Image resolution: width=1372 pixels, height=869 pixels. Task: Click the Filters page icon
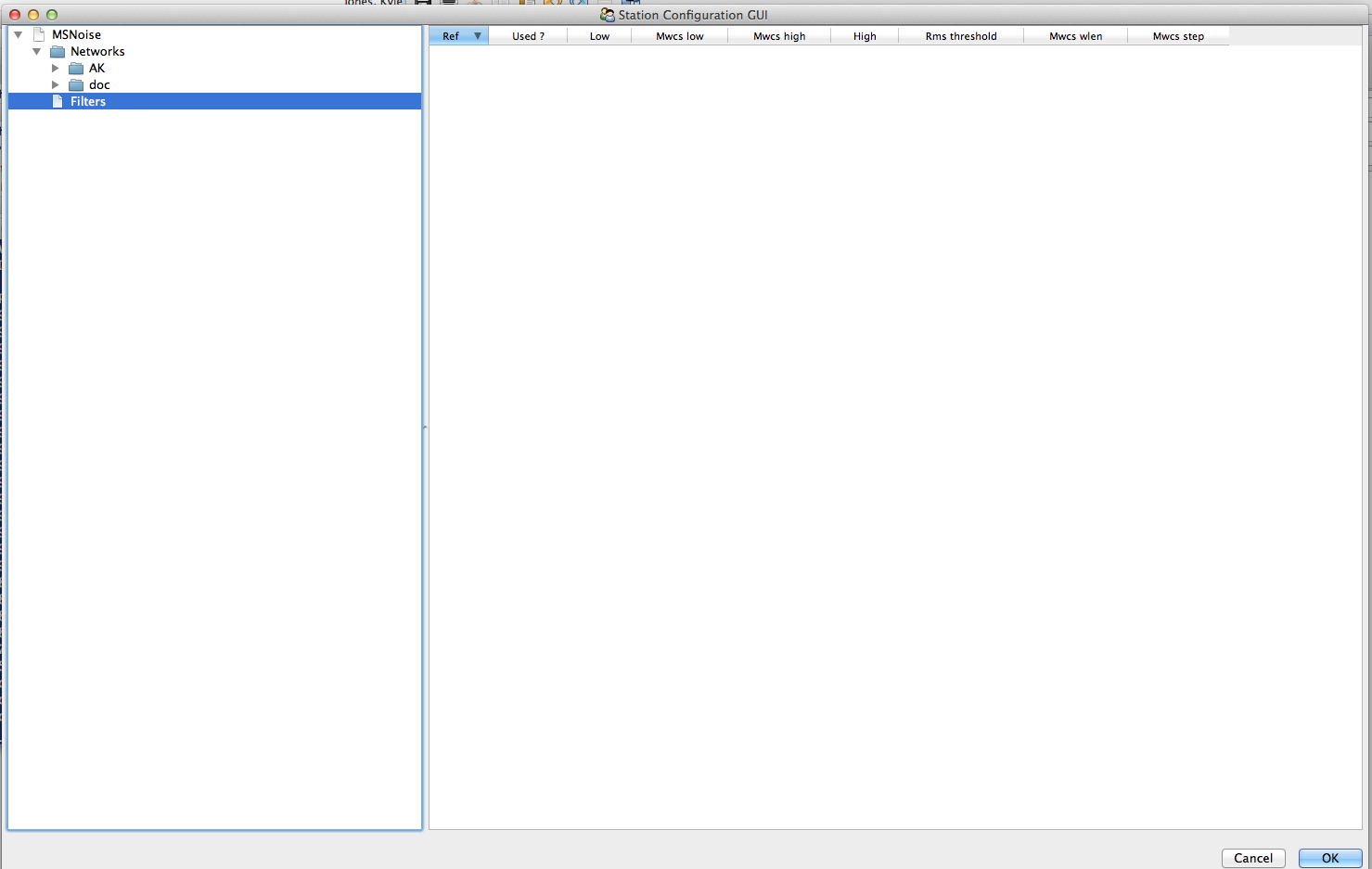58,101
